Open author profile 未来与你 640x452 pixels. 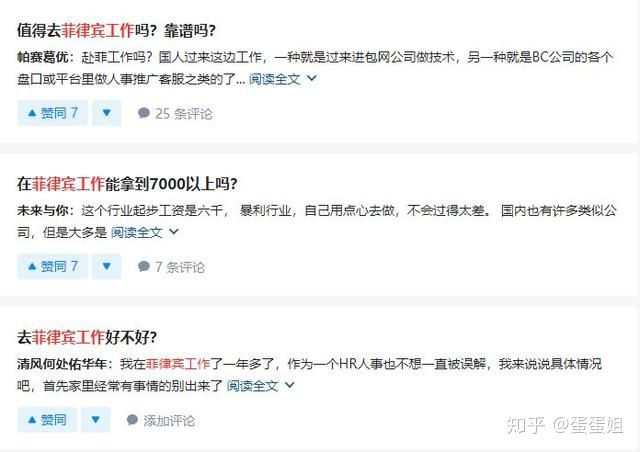pyautogui.click(x=43, y=211)
